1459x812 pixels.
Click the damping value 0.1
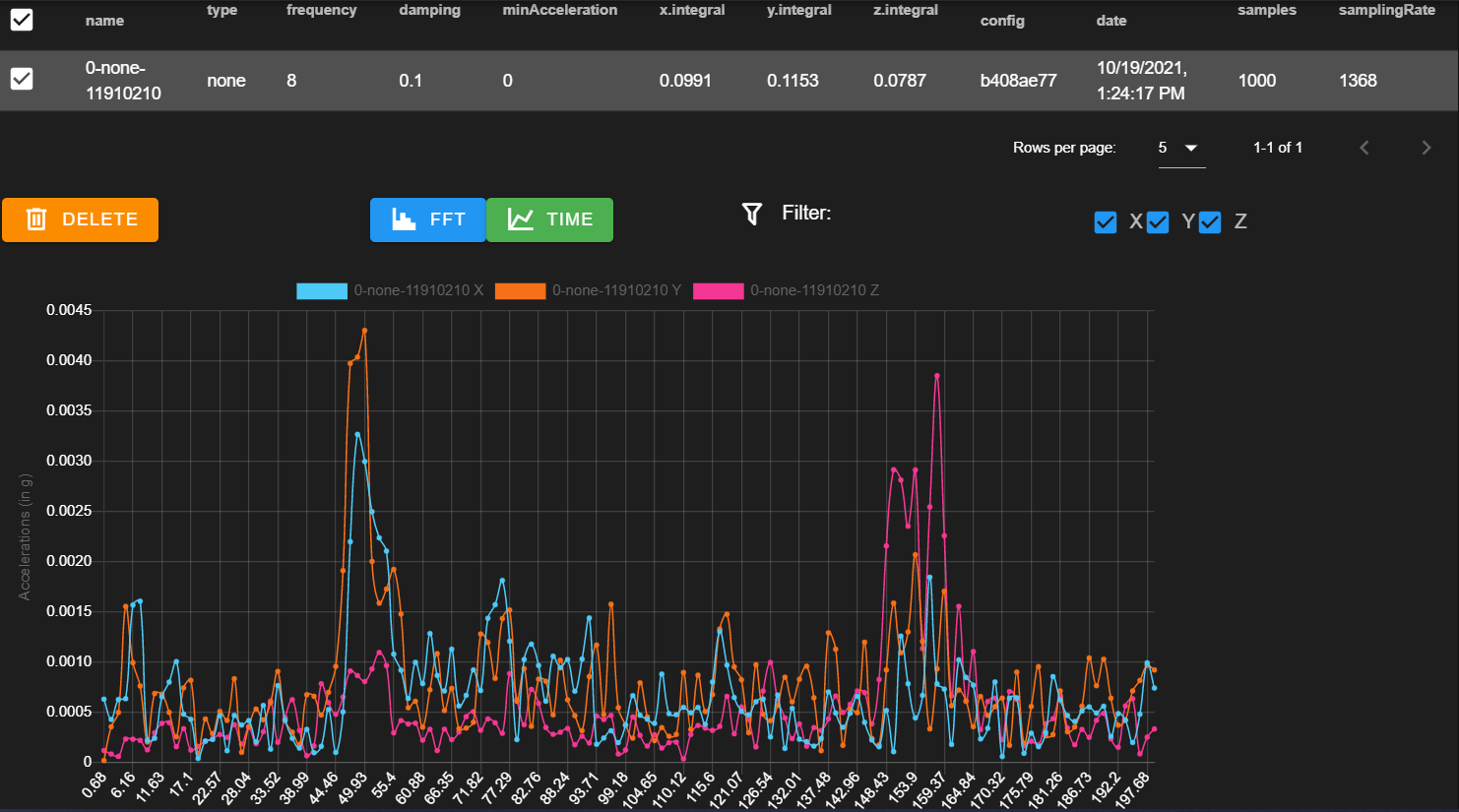pos(411,81)
